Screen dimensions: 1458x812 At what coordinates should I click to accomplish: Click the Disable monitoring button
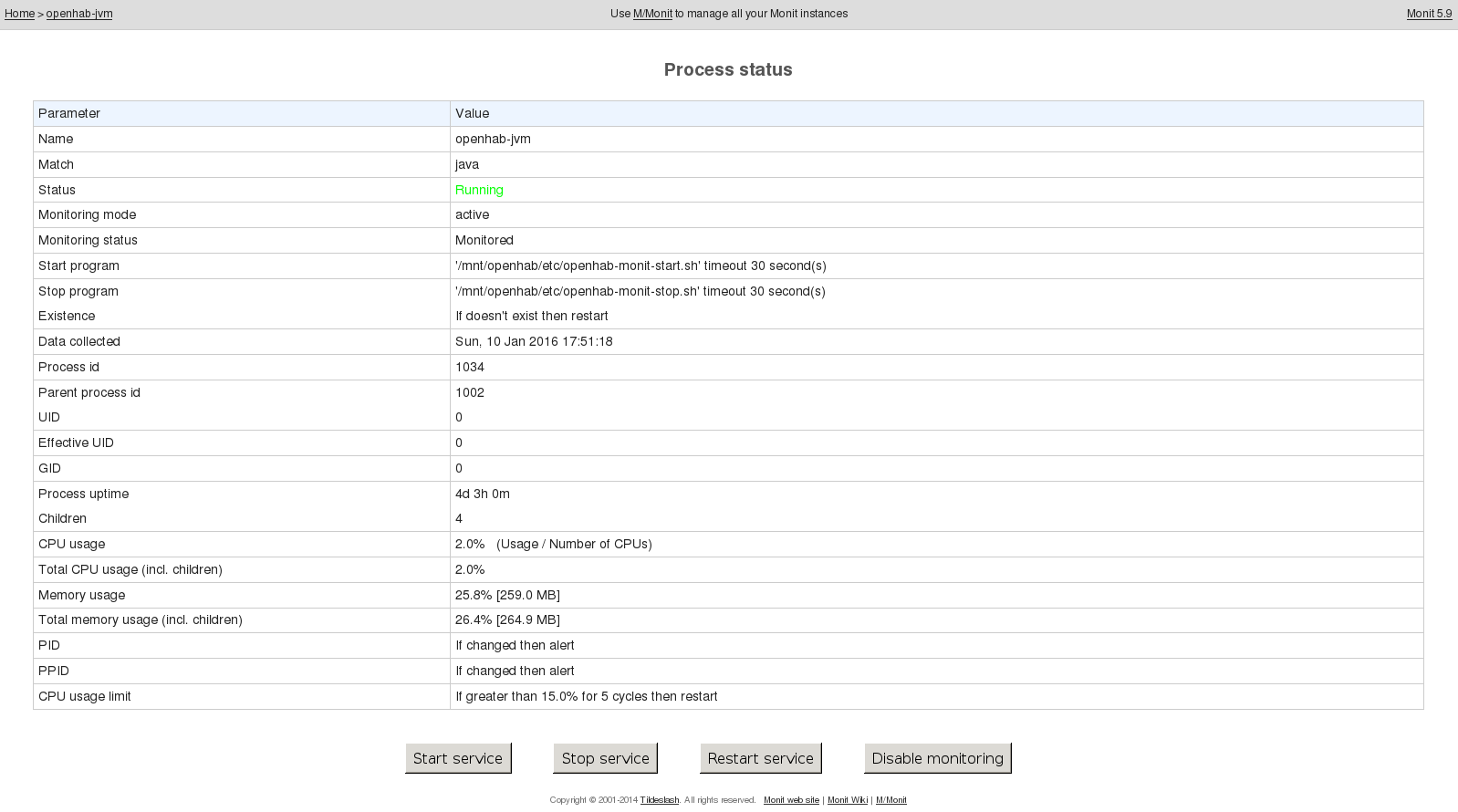(x=937, y=758)
